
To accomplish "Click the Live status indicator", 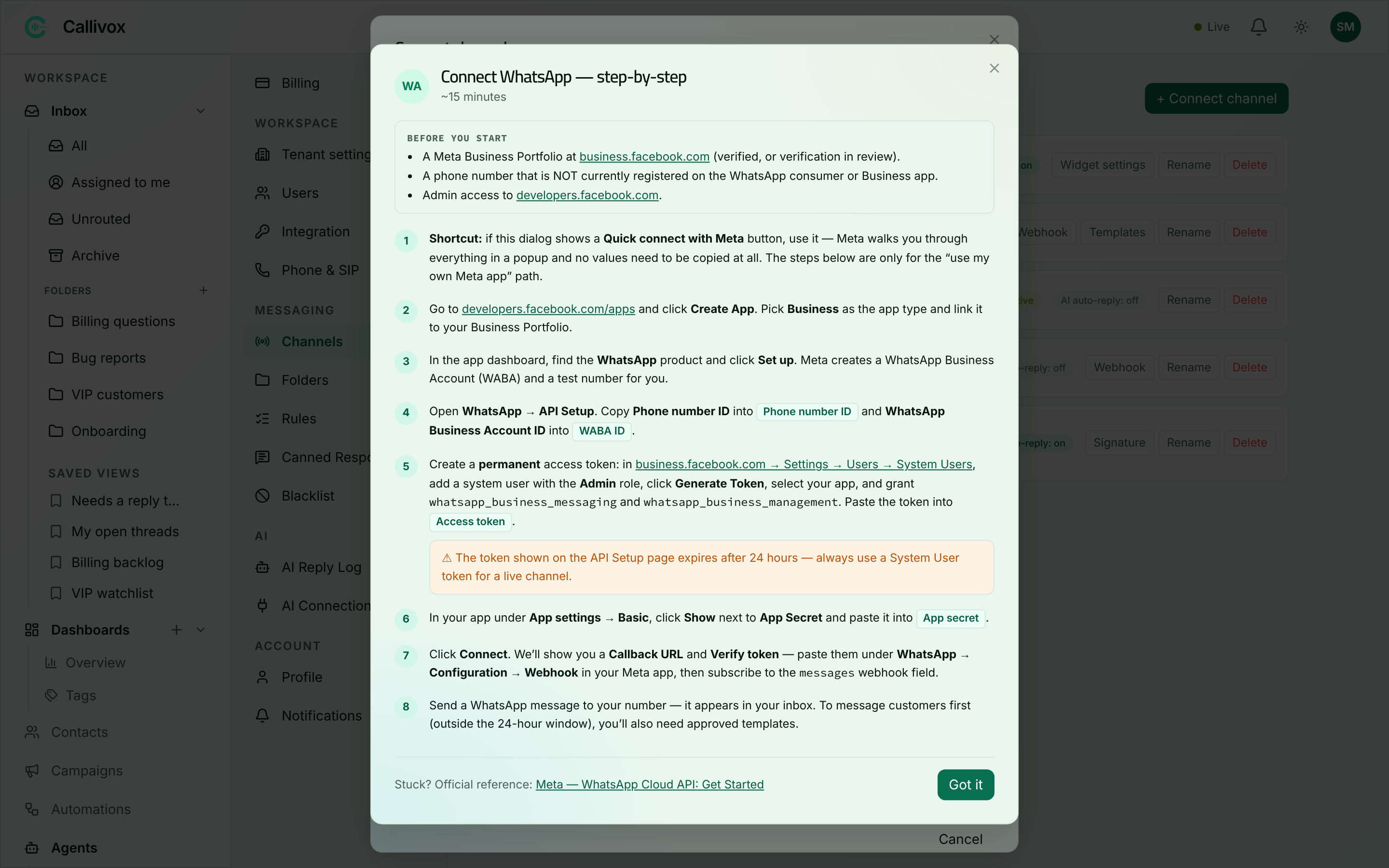I will 1212,27.
